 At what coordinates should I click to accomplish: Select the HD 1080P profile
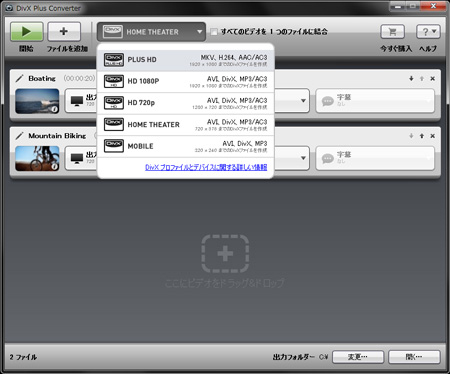point(185,82)
